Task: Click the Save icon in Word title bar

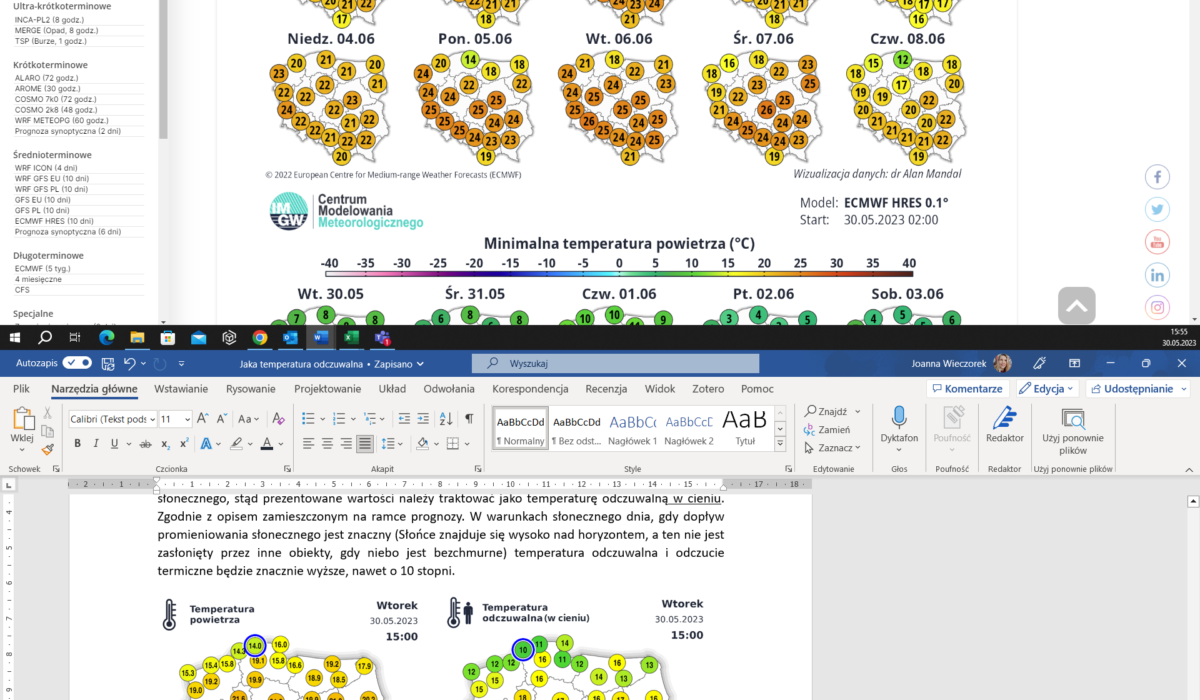Action: click(106, 363)
